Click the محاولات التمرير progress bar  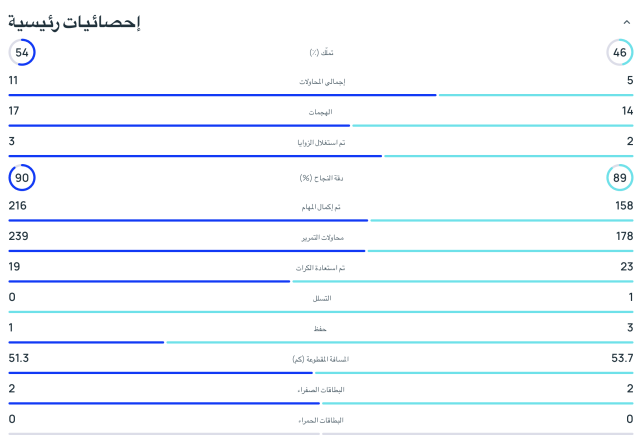[x=320, y=251]
